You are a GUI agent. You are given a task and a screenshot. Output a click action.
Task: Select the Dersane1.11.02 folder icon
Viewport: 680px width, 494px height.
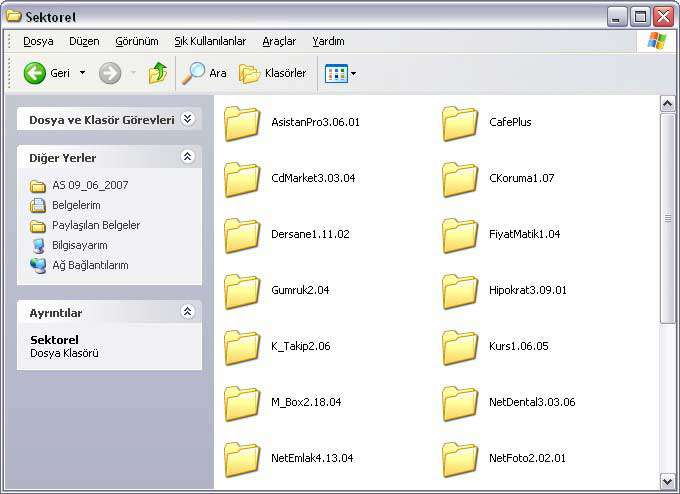click(242, 236)
